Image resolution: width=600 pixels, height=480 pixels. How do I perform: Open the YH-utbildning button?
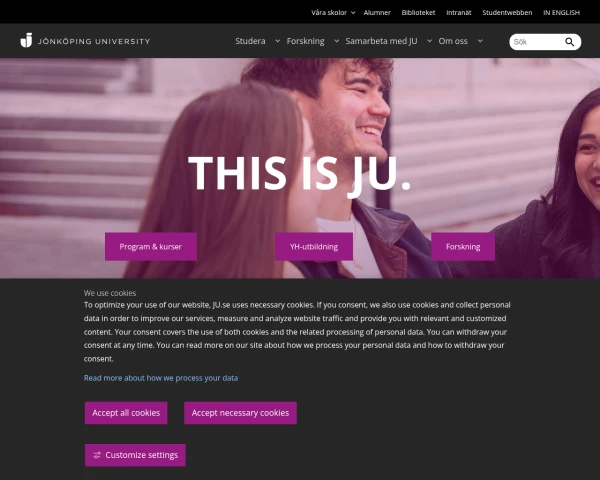[314, 247]
